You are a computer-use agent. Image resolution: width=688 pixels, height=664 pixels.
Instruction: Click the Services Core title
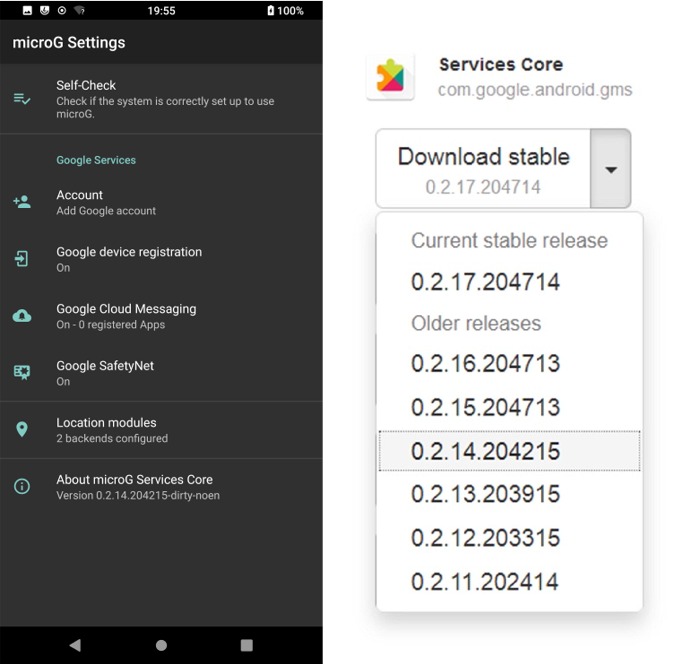[501, 65]
